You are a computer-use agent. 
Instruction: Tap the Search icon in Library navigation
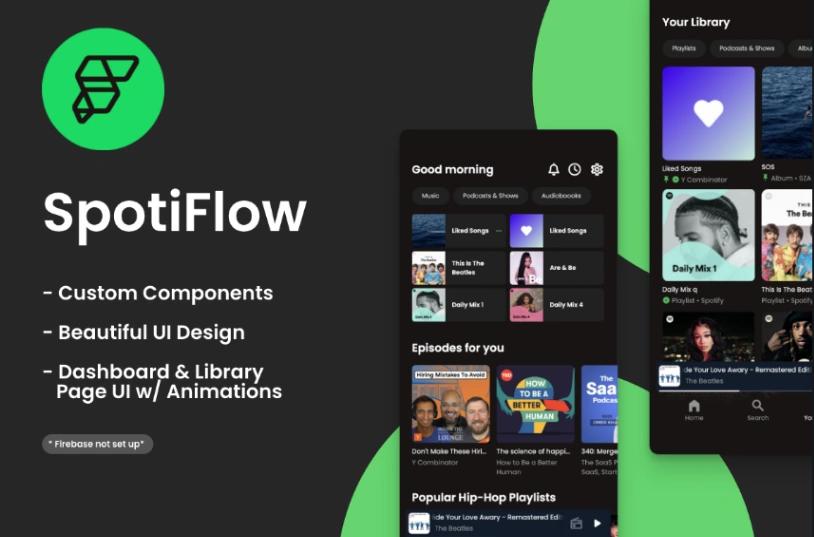pyautogui.click(x=757, y=410)
